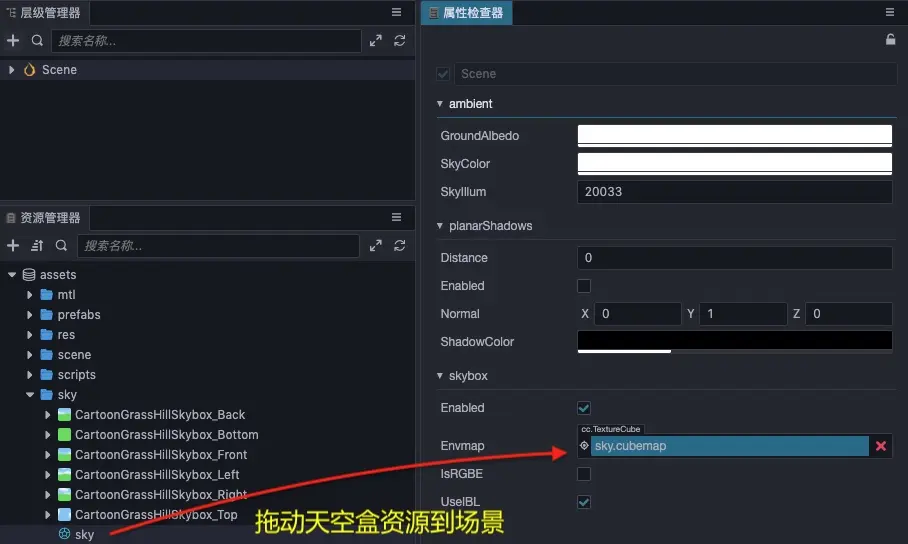Open the hierarchy panel menu
908x544 pixels.
397,12
